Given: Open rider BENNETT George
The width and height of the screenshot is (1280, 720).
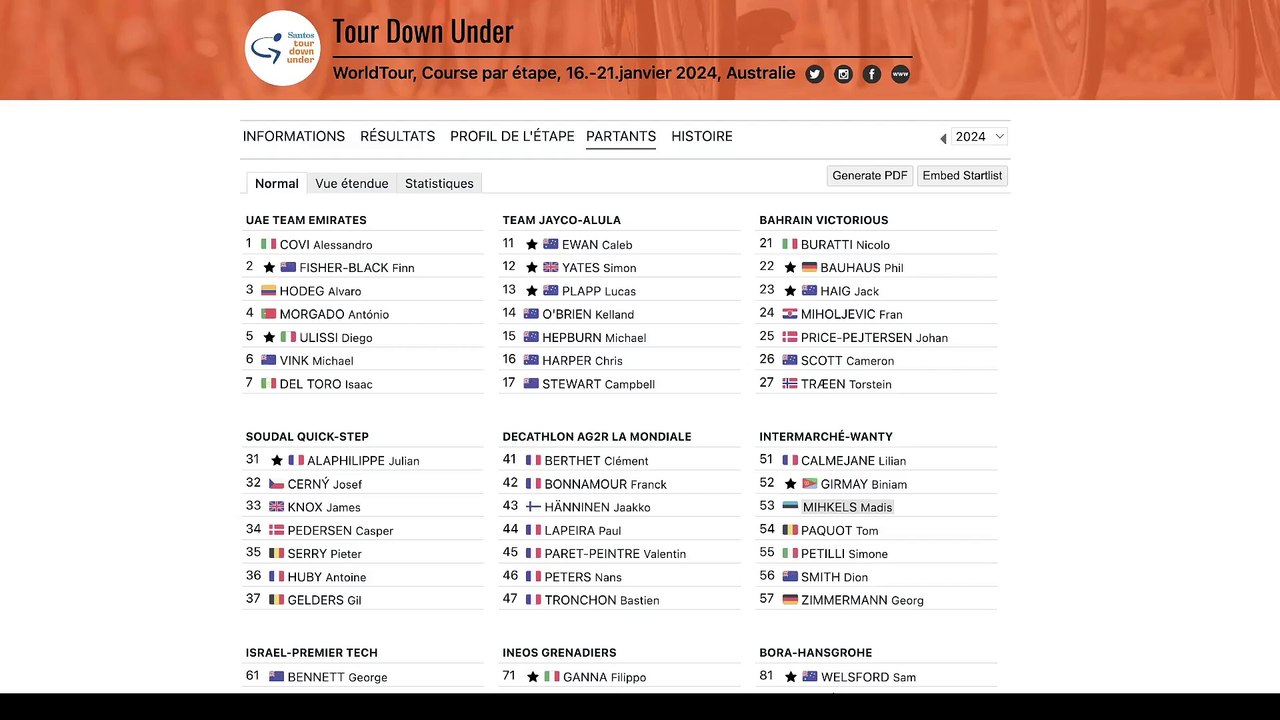Looking at the screenshot, I should pyautogui.click(x=338, y=677).
